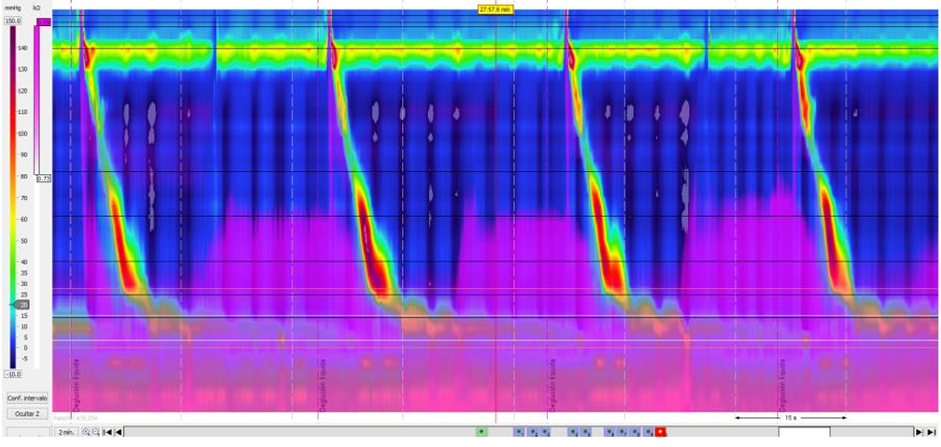The width and height of the screenshot is (941, 447).
Task: Select the last blue swallow marker before red
Action: [647, 432]
